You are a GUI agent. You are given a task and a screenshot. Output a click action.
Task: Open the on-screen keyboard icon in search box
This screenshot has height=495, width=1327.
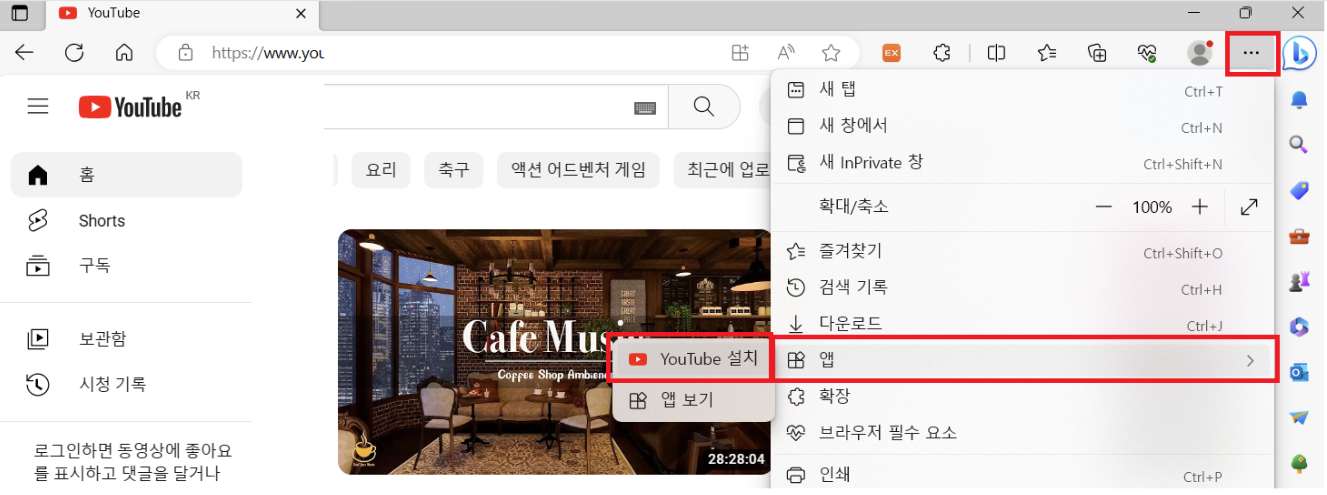645,107
